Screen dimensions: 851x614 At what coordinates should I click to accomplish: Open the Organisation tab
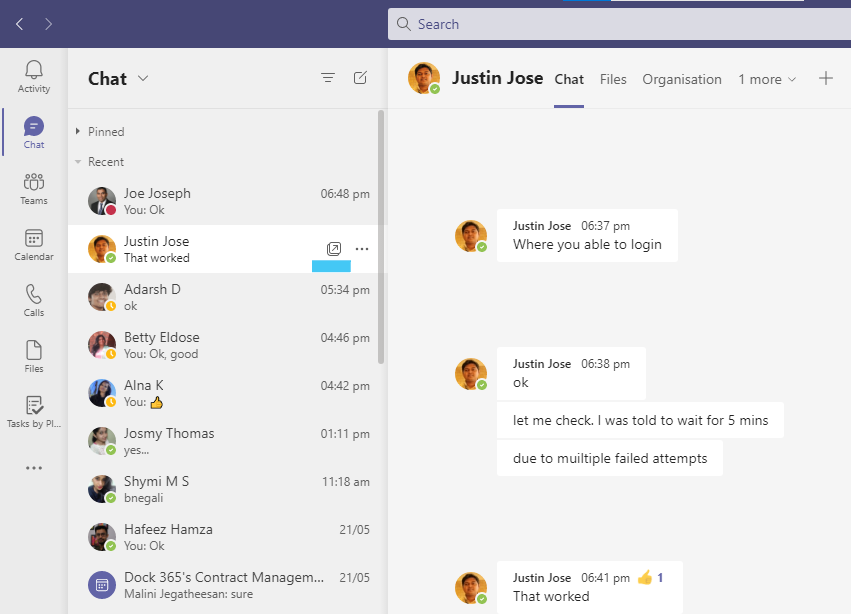(x=682, y=79)
